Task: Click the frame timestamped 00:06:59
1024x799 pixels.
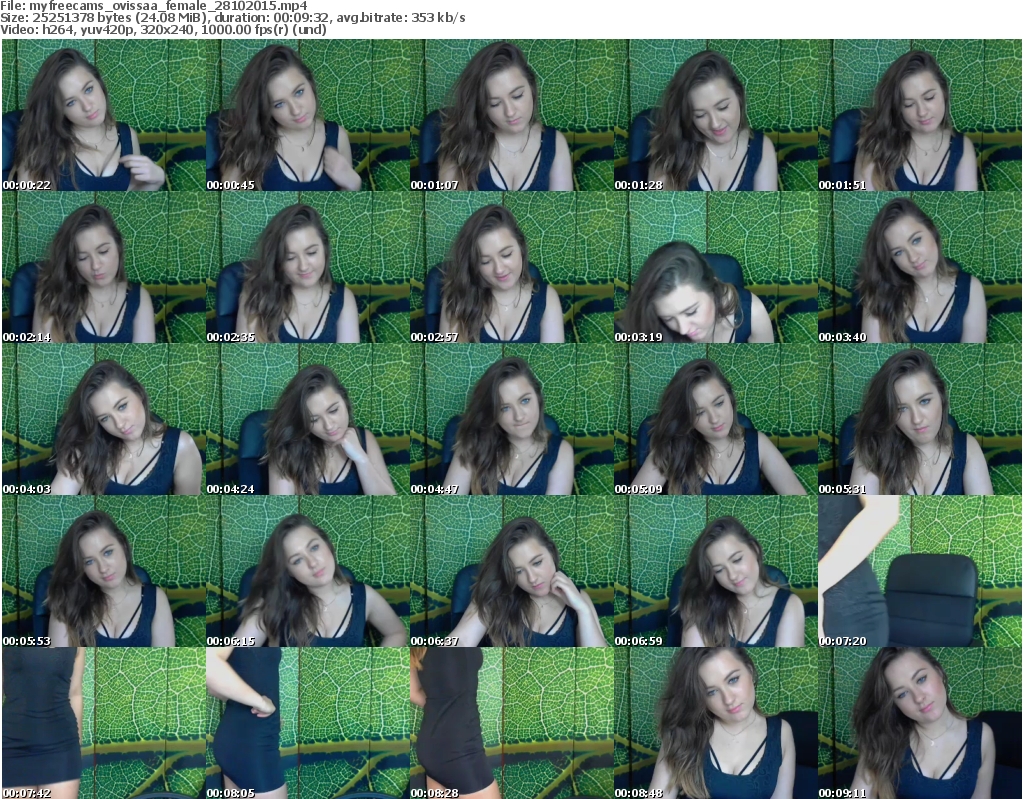Action: point(716,571)
